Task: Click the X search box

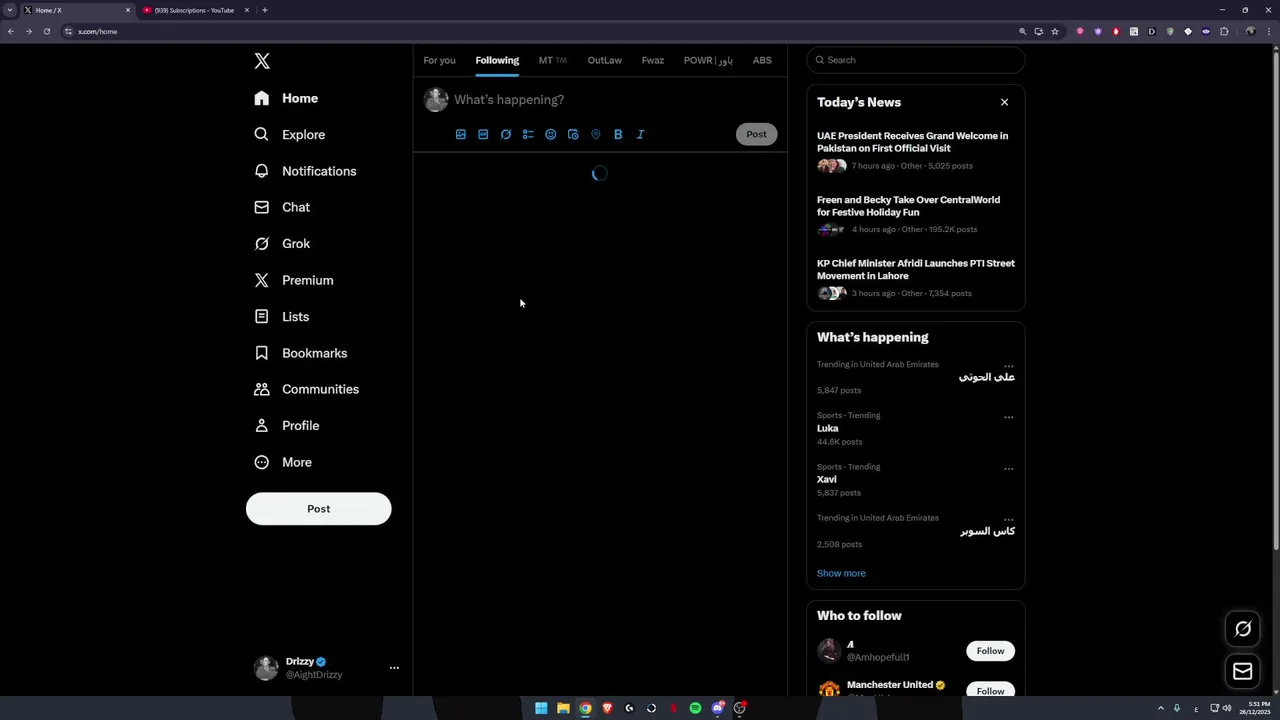Action: (x=916, y=60)
